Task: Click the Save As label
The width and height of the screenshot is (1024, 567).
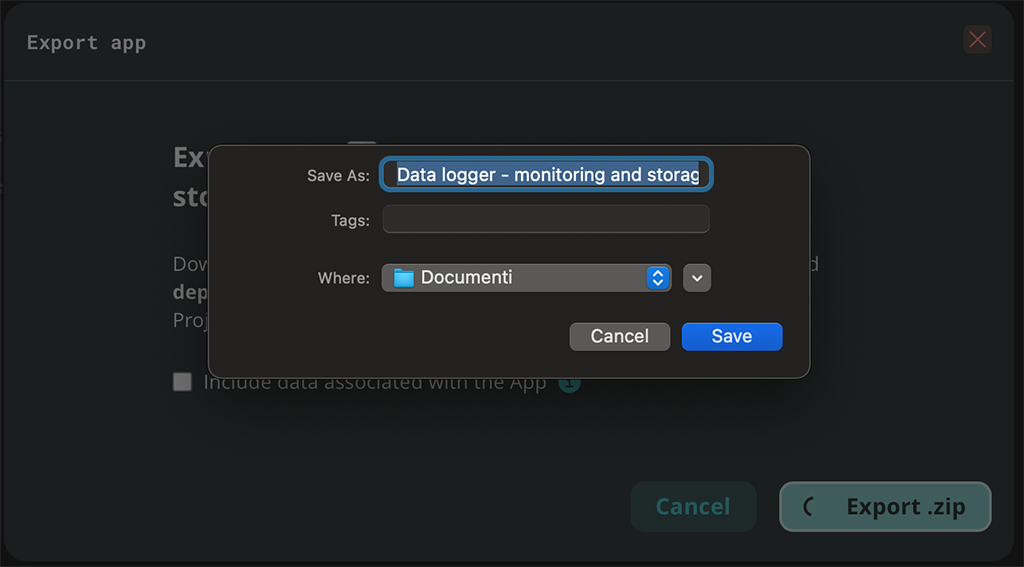Action: click(x=338, y=175)
